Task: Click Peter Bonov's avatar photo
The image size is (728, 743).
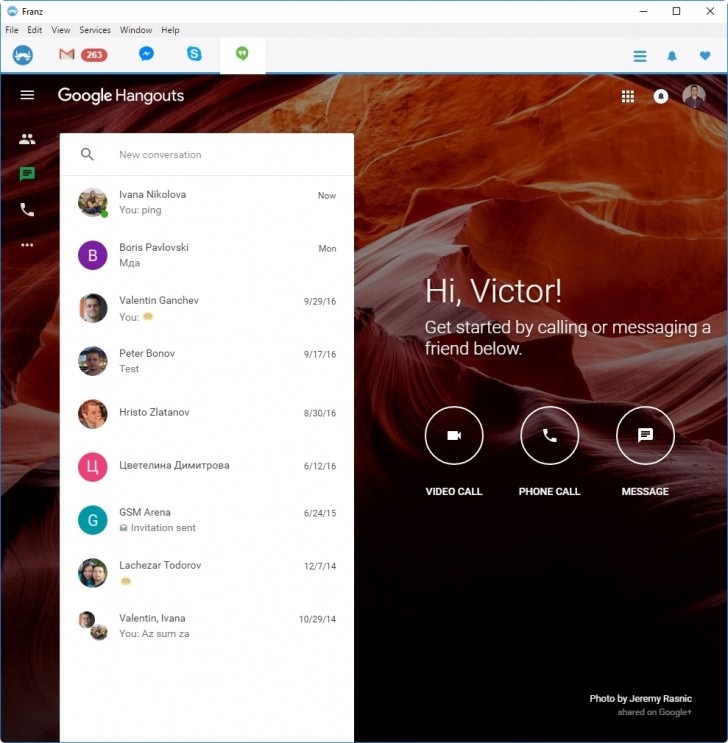Action: (x=92, y=361)
